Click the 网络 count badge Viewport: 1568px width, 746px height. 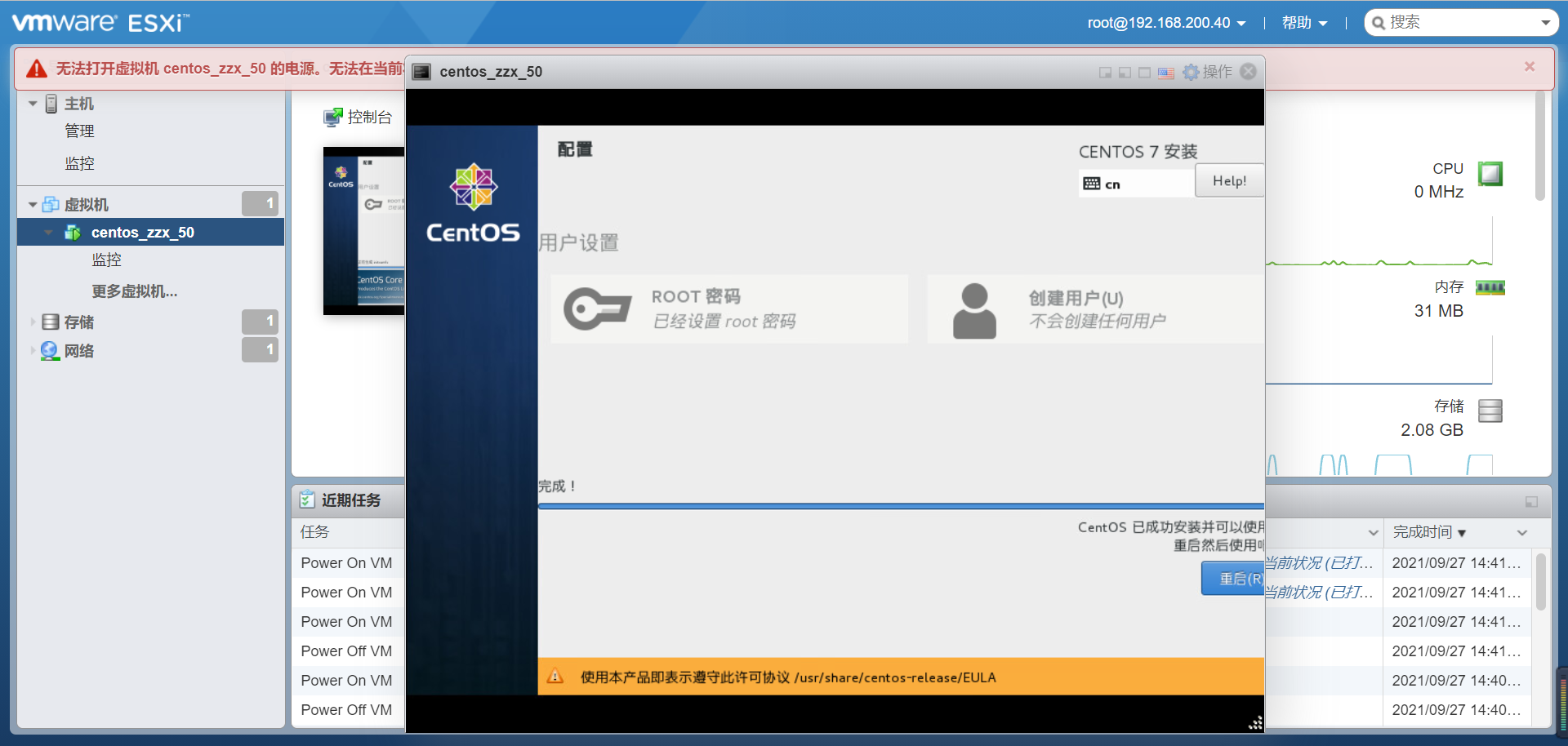(260, 350)
